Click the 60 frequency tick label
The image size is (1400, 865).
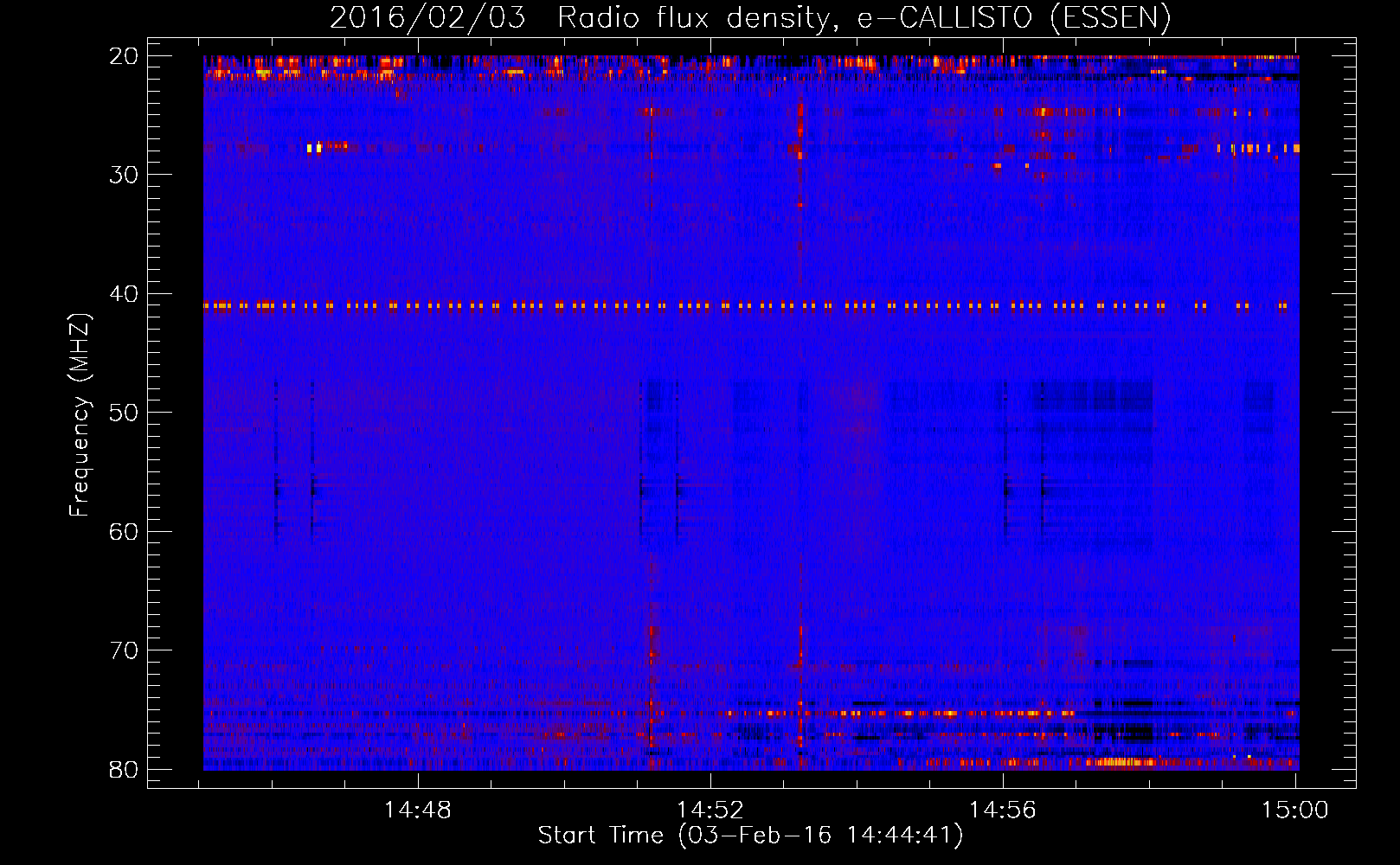pos(124,532)
